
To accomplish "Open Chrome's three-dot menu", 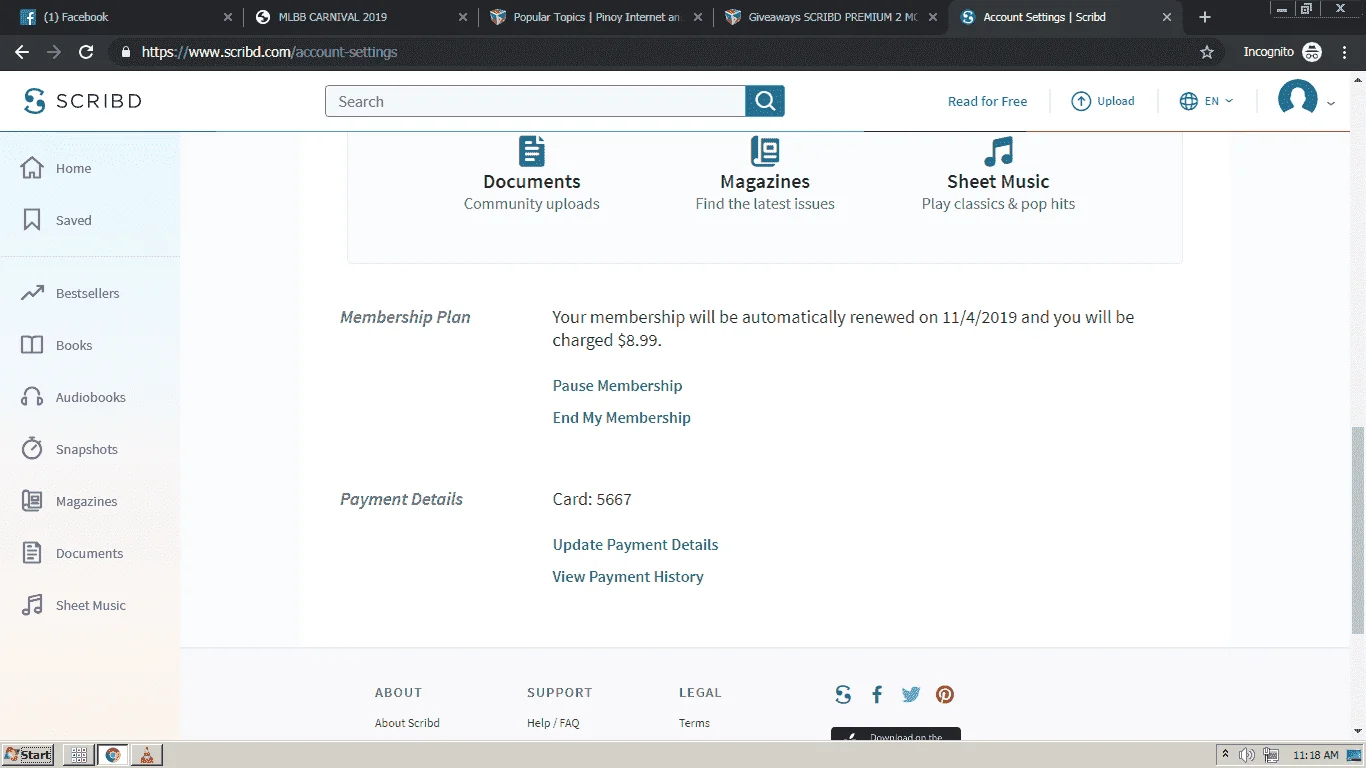I will tap(1346, 52).
